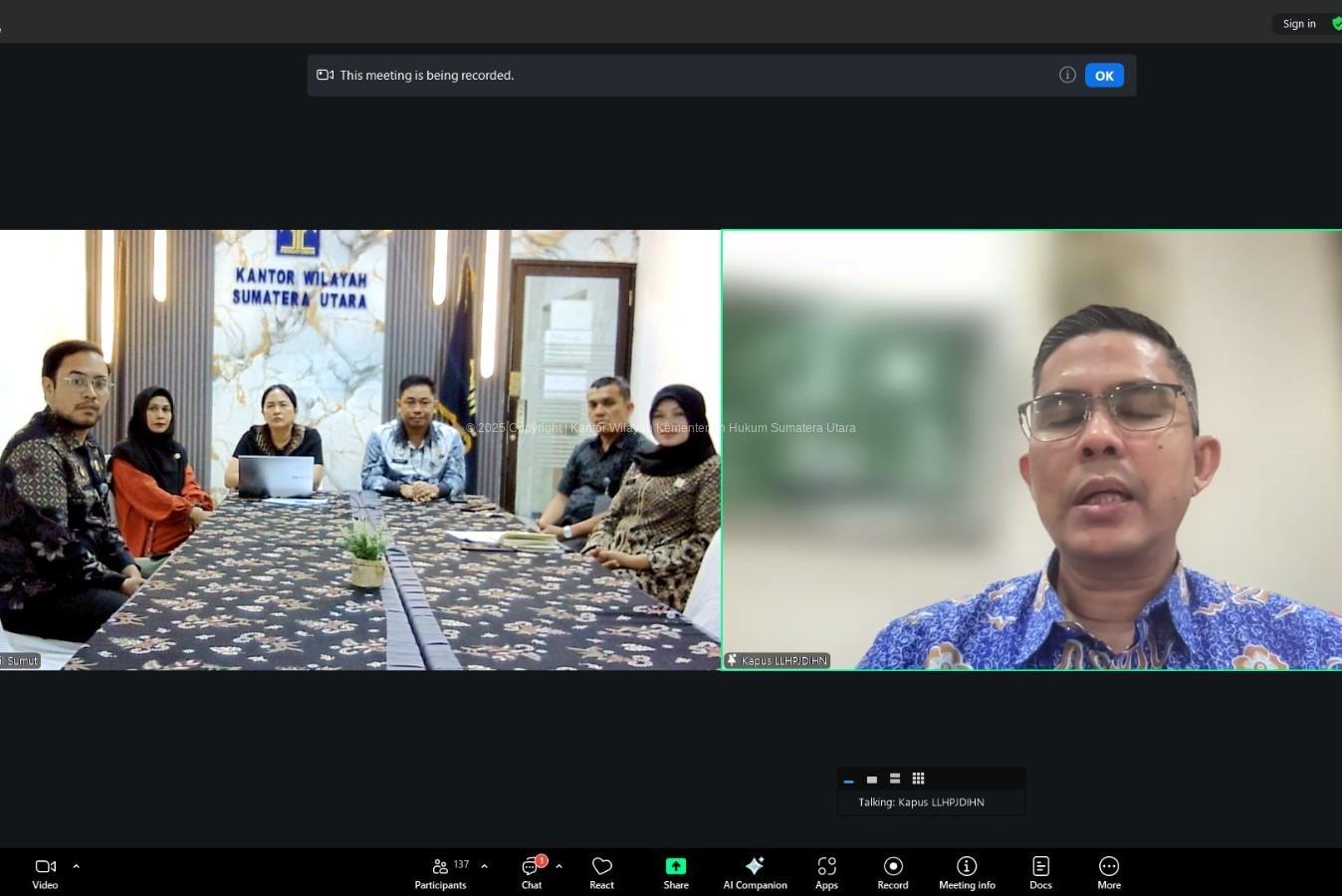Click Sign in at top right

tap(1298, 24)
